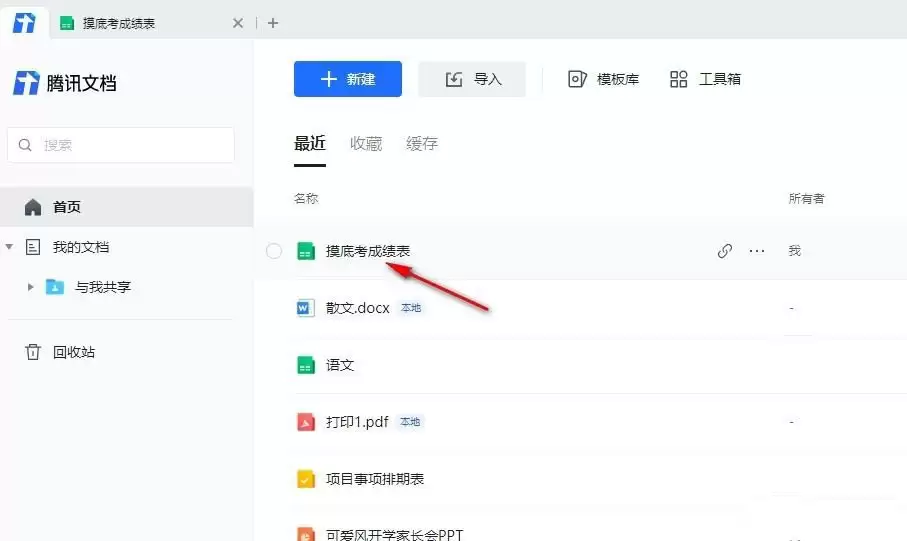
Task: Open more options for 摸底考成绩表
Action: click(x=757, y=251)
